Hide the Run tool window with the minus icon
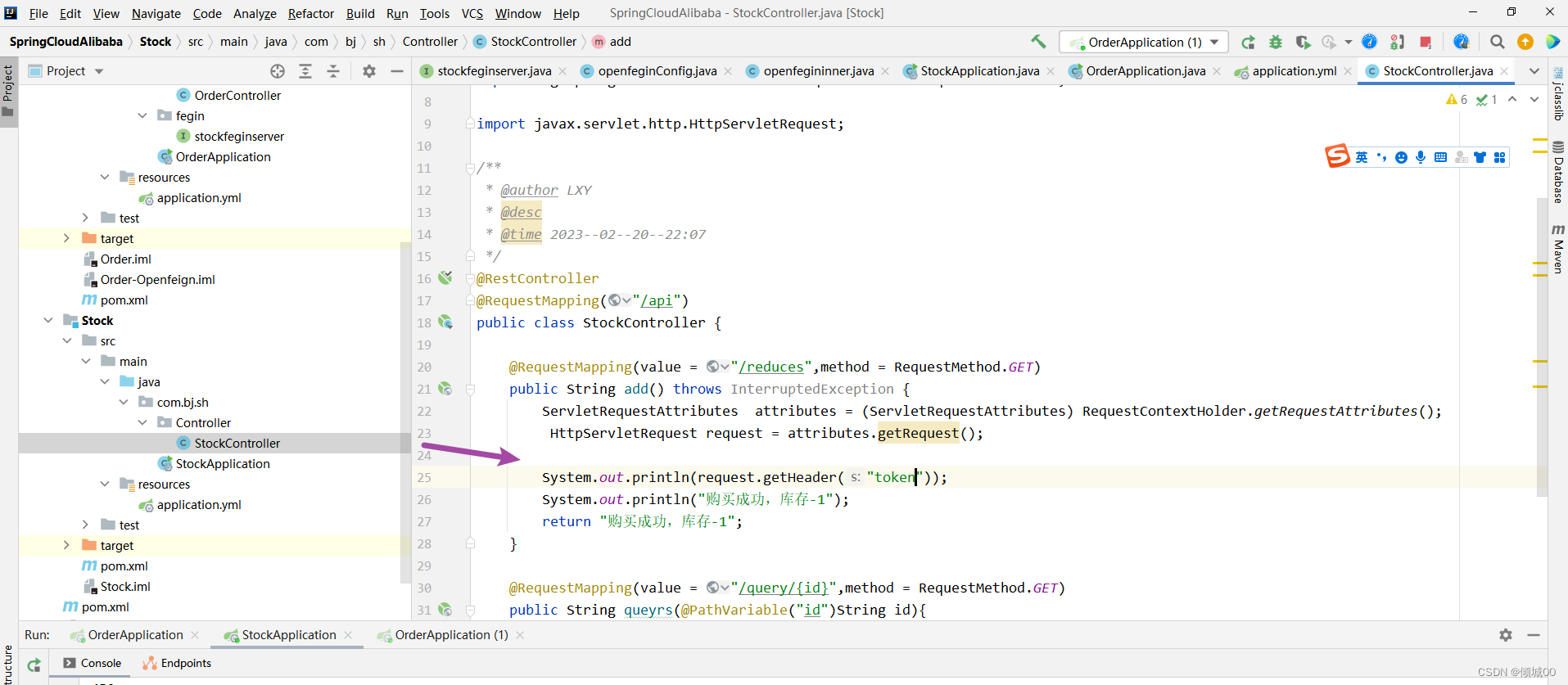Image resolution: width=1568 pixels, height=685 pixels. pyautogui.click(x=1534, y=635)
